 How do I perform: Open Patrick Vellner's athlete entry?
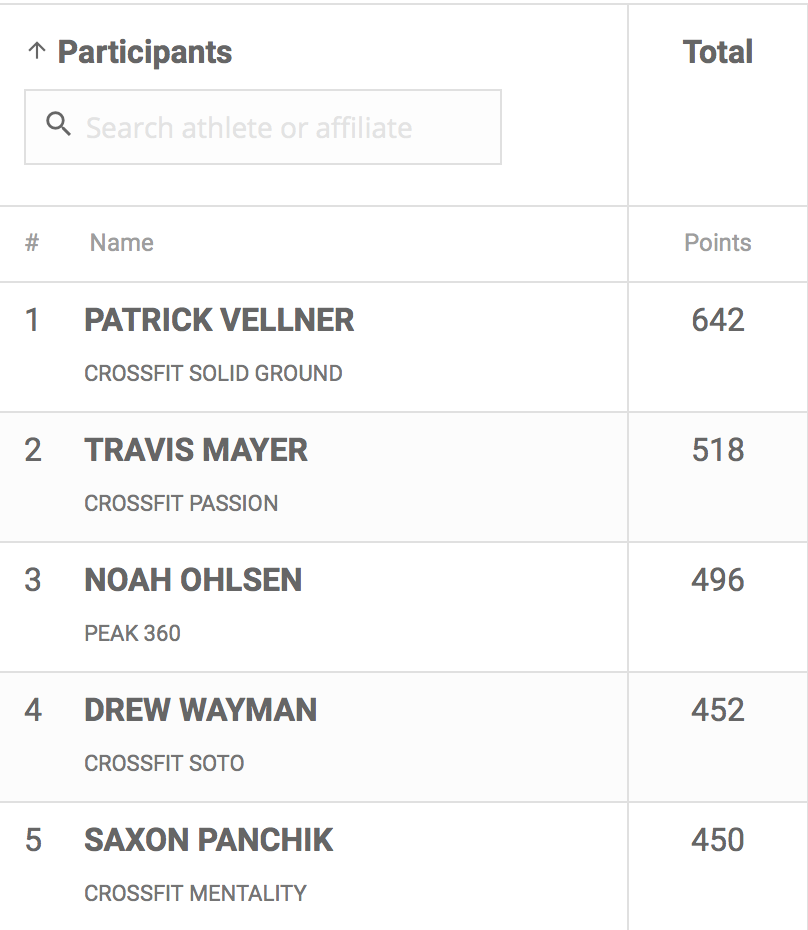(x=219, y=320)
